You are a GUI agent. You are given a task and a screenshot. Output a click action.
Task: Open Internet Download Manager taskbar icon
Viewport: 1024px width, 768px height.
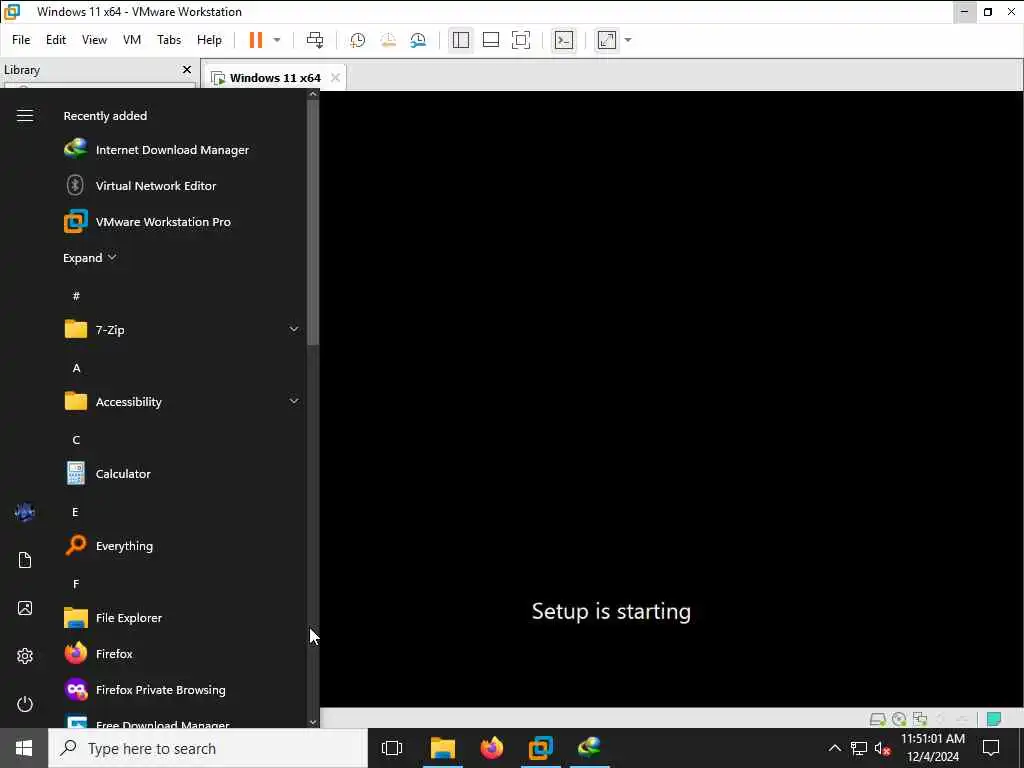590,748
